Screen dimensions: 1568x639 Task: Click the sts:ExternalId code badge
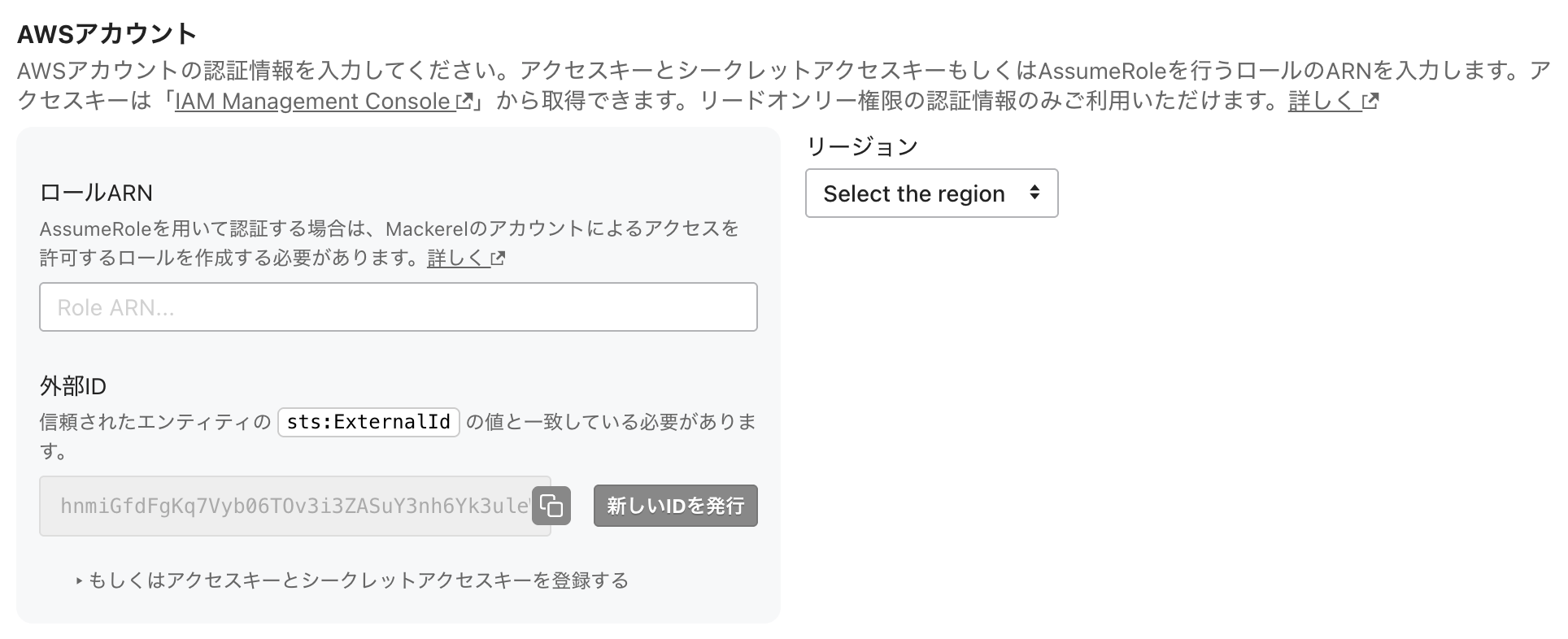368,422
